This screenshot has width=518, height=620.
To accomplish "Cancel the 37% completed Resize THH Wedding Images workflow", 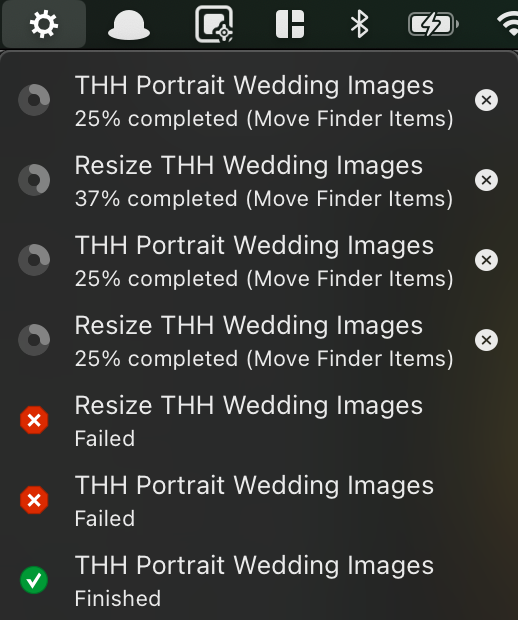I will coord(486,180).
